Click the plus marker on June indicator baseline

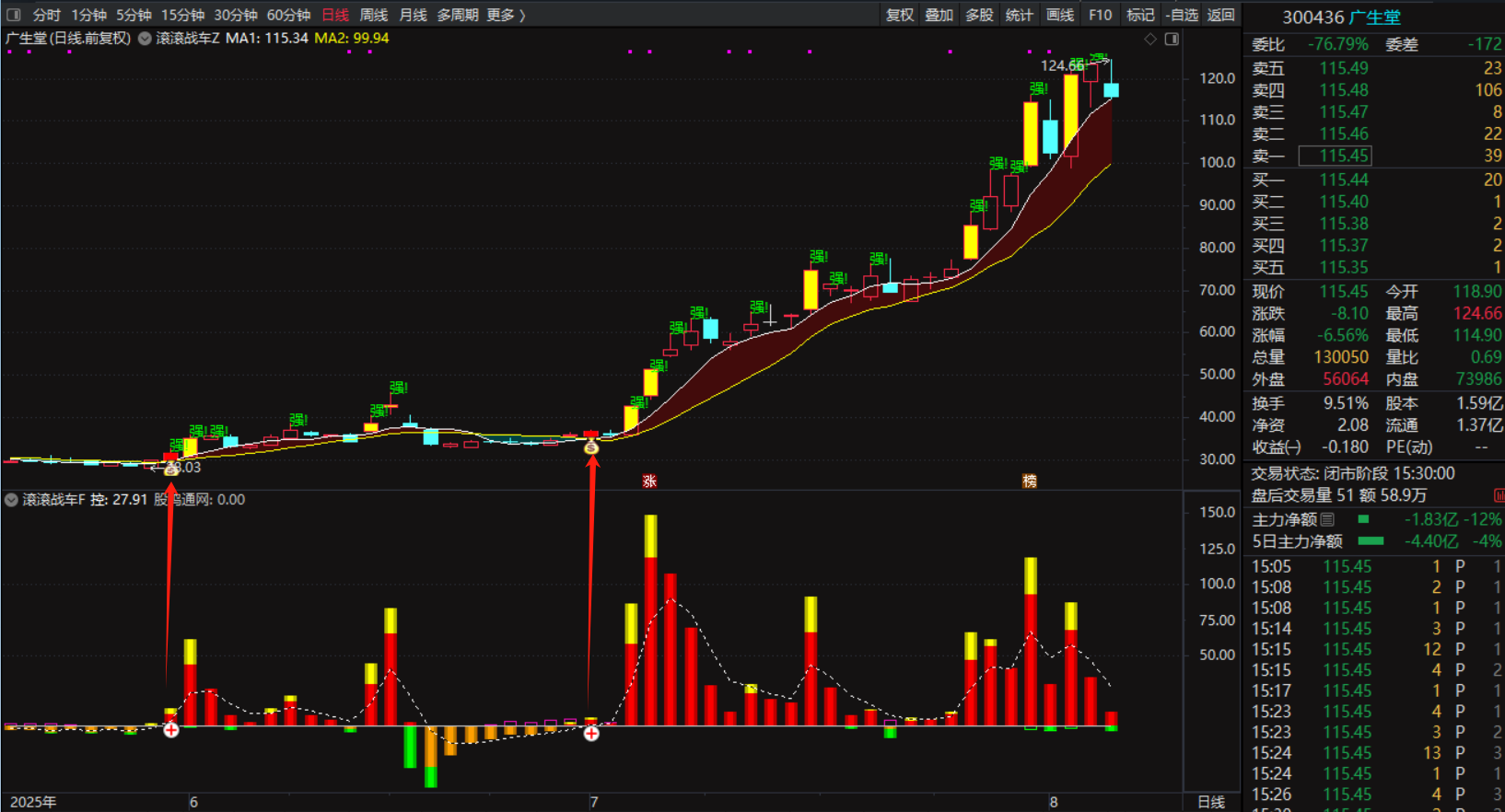tap(171, 730)
